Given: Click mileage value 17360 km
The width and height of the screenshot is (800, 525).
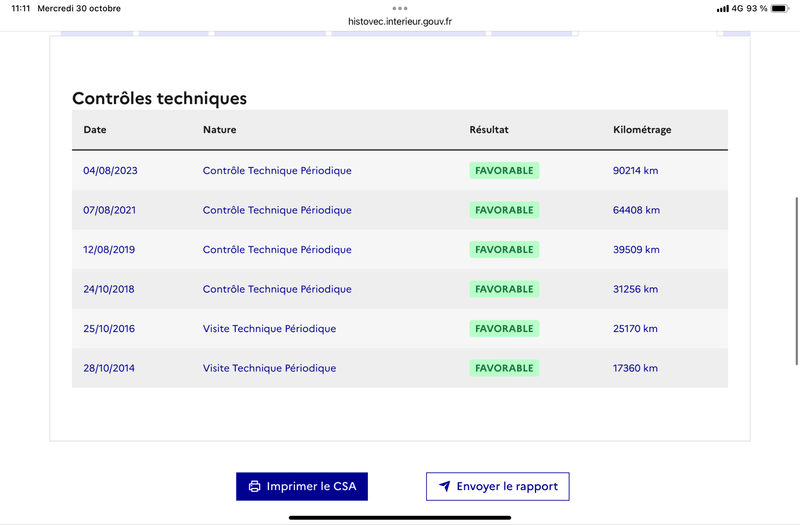Looking at the screenshot, I should (x=635, y=368).
